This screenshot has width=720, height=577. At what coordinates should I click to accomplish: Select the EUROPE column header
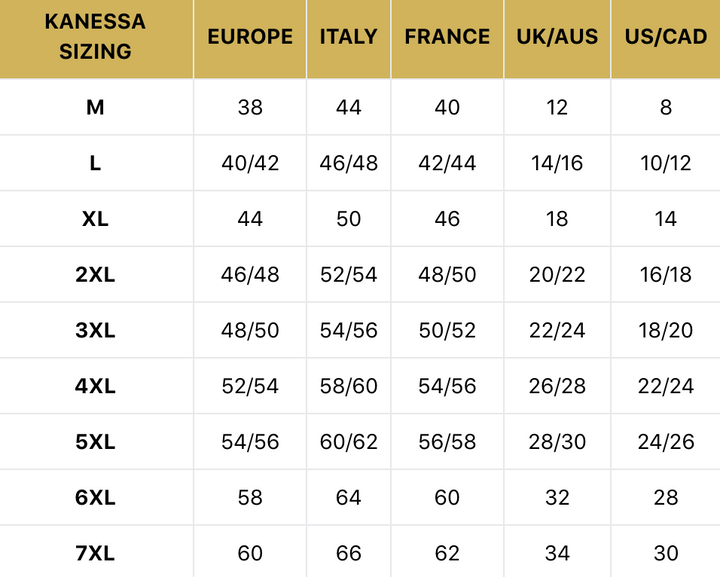point(250,37)
